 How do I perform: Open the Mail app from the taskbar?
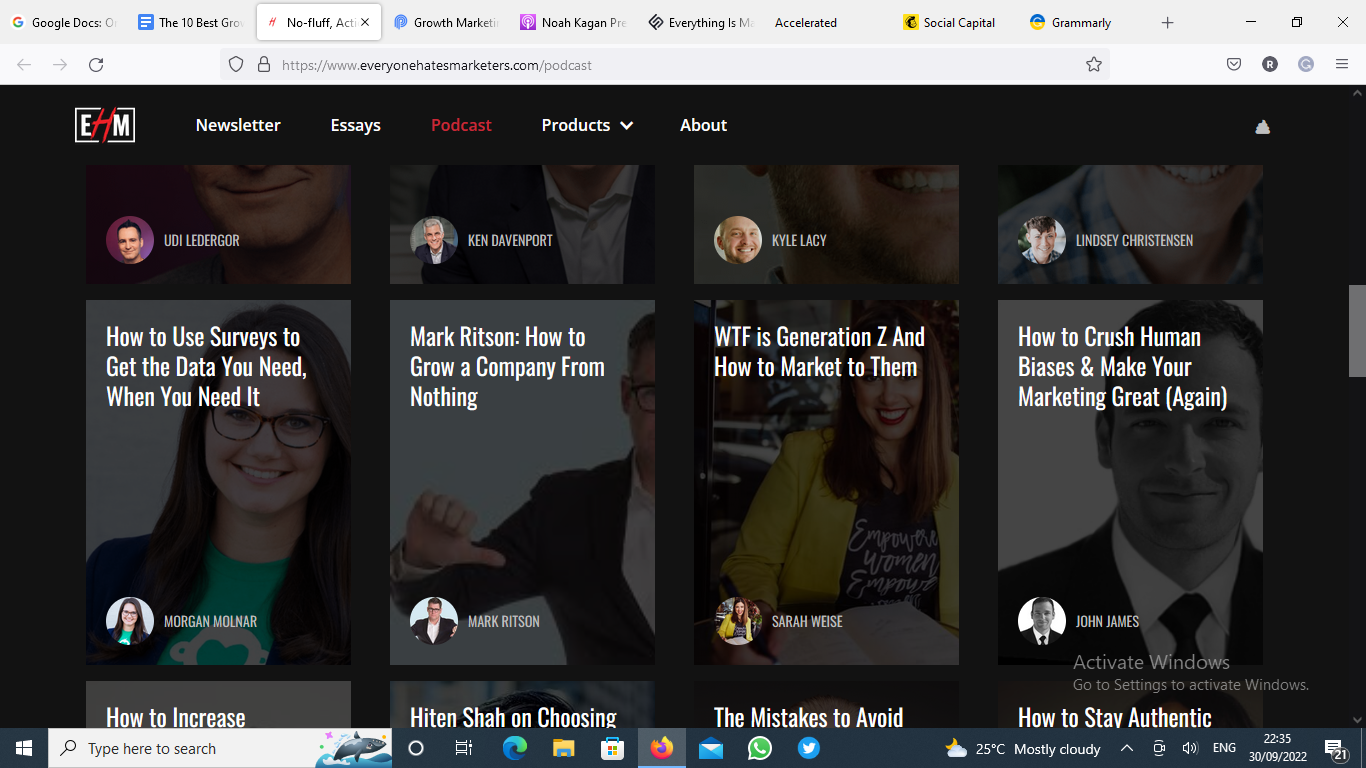point(711,748)
